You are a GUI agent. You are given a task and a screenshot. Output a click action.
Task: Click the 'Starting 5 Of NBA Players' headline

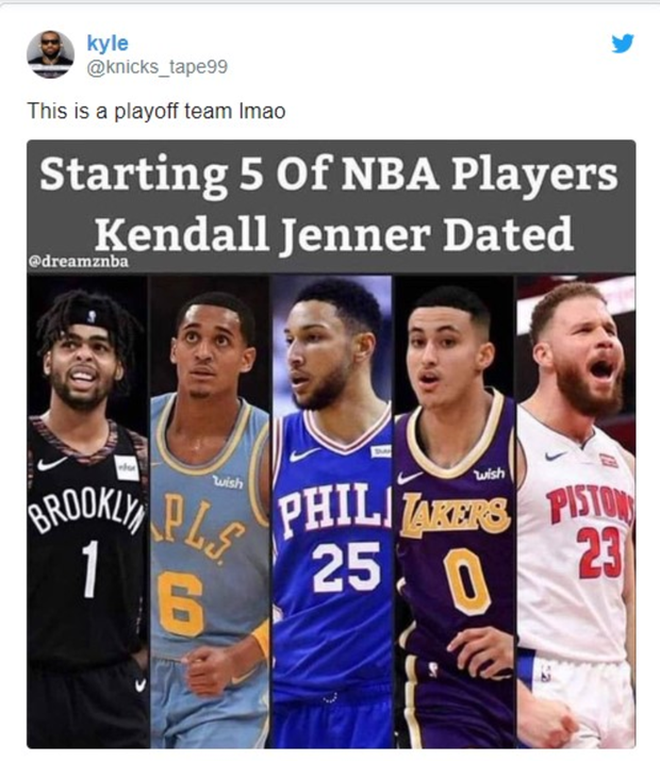329,175
